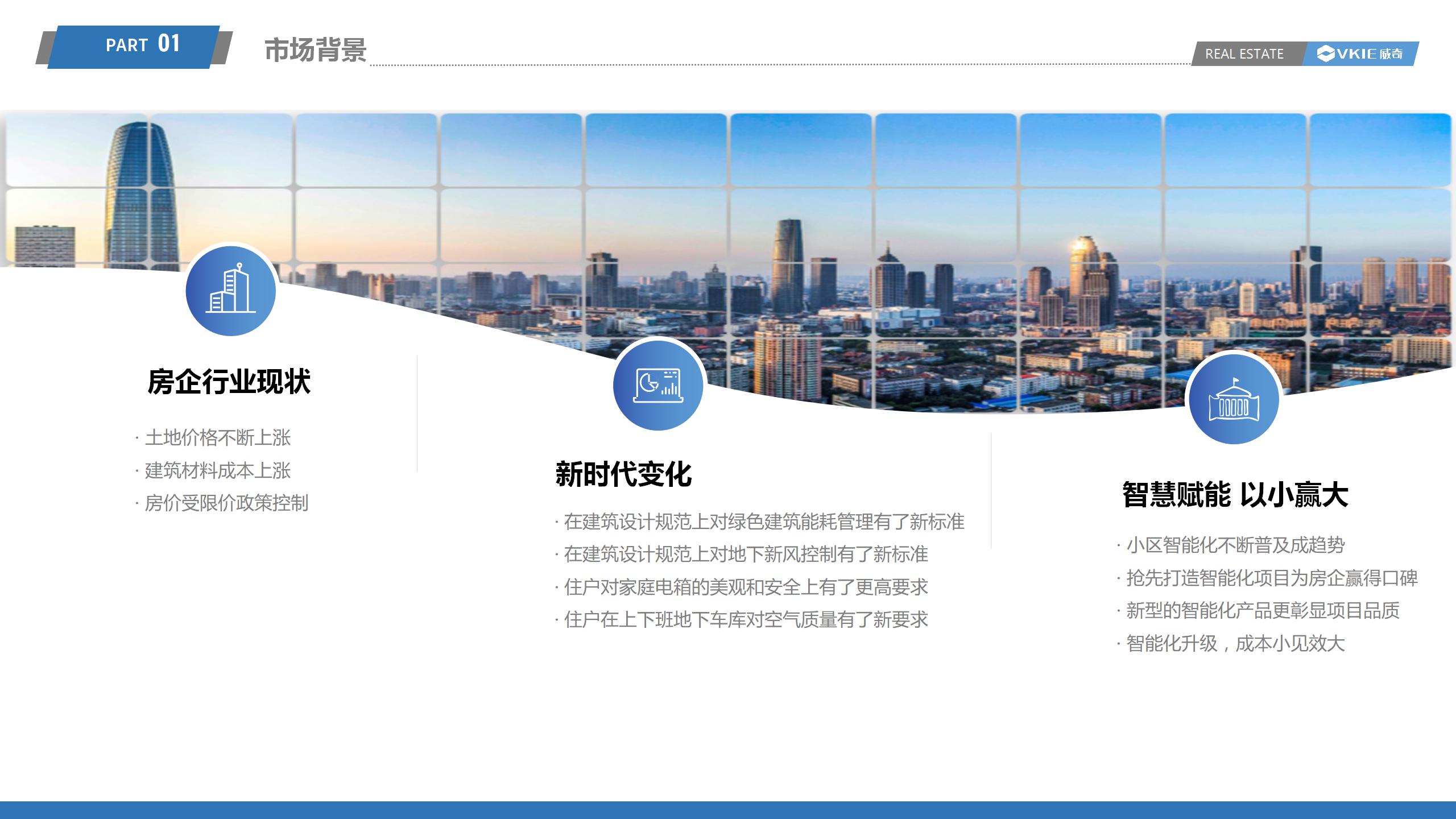Screen dimensions: 1456x819
Task: Click the government building flag icon
Action: [x=1234, y=399]
